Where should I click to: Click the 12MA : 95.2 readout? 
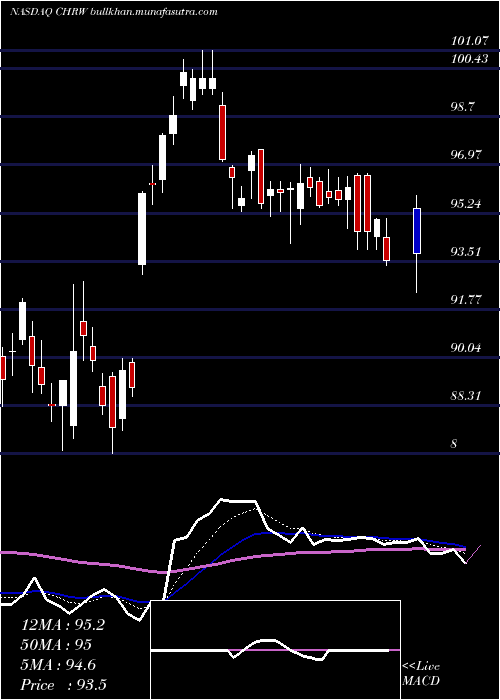point(63,625)
